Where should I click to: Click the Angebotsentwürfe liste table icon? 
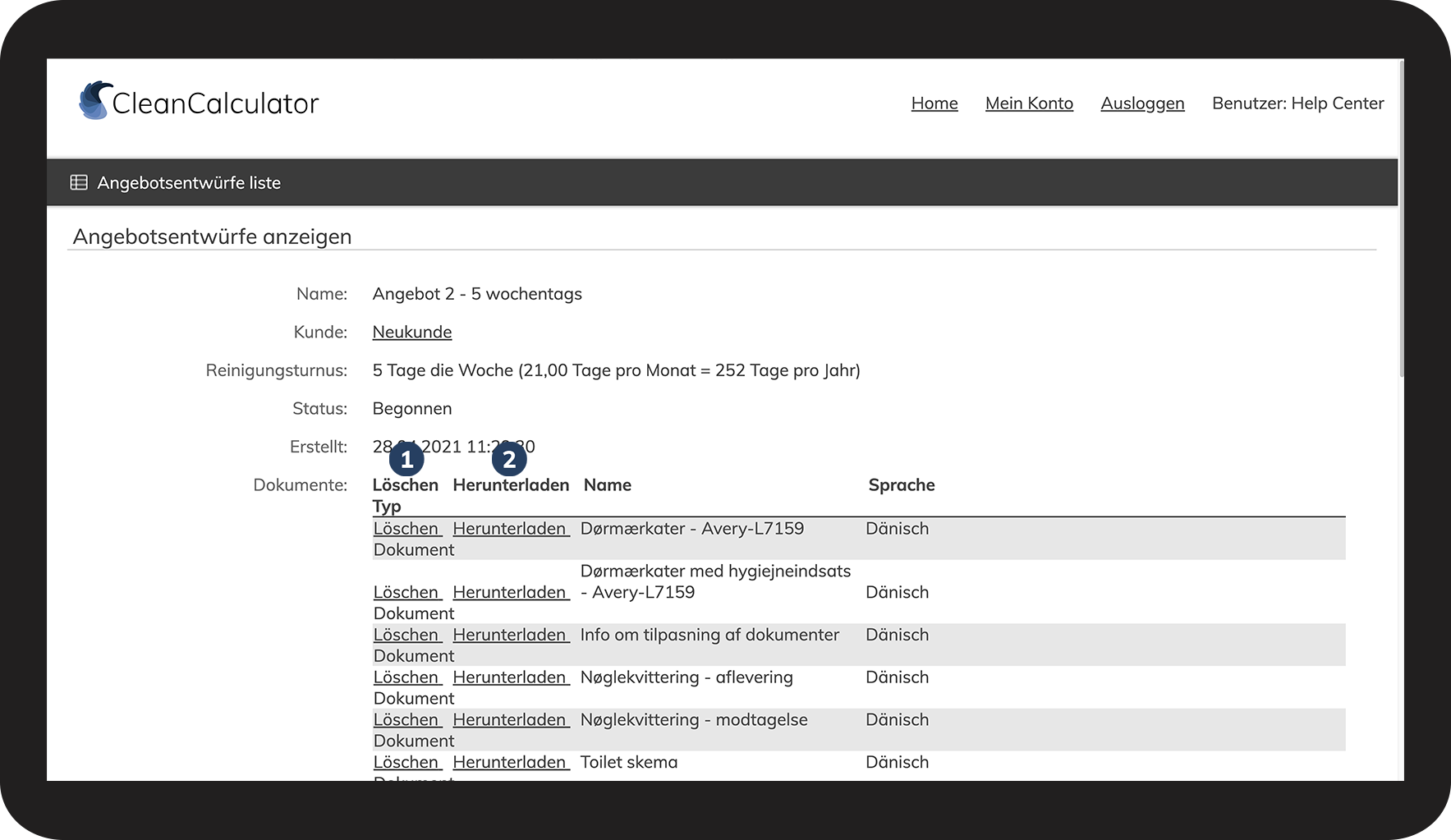pyautogui.click(x=79, y=182)
